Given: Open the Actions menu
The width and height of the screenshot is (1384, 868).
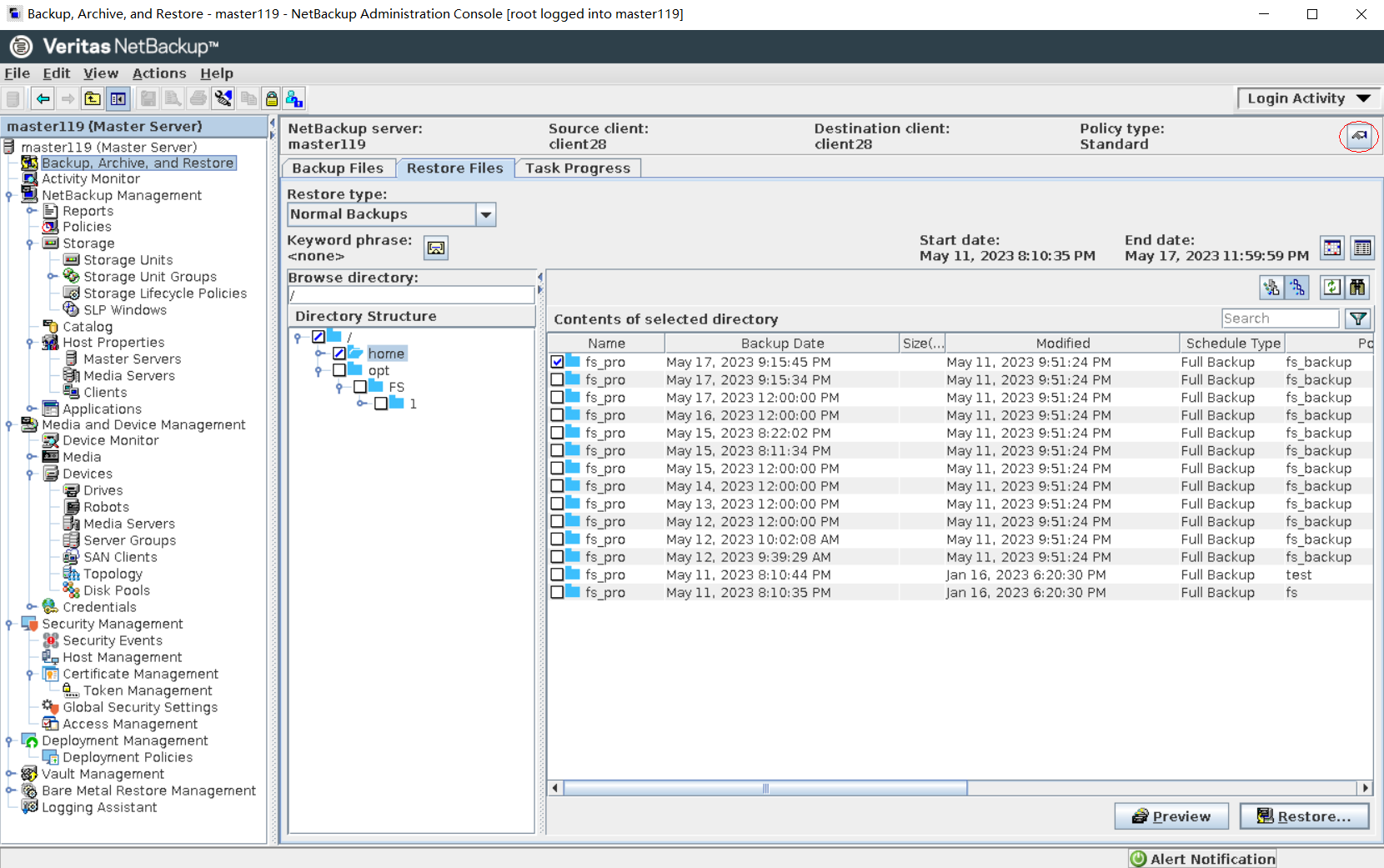Looking at the screenshot, I should pos(159,73).
